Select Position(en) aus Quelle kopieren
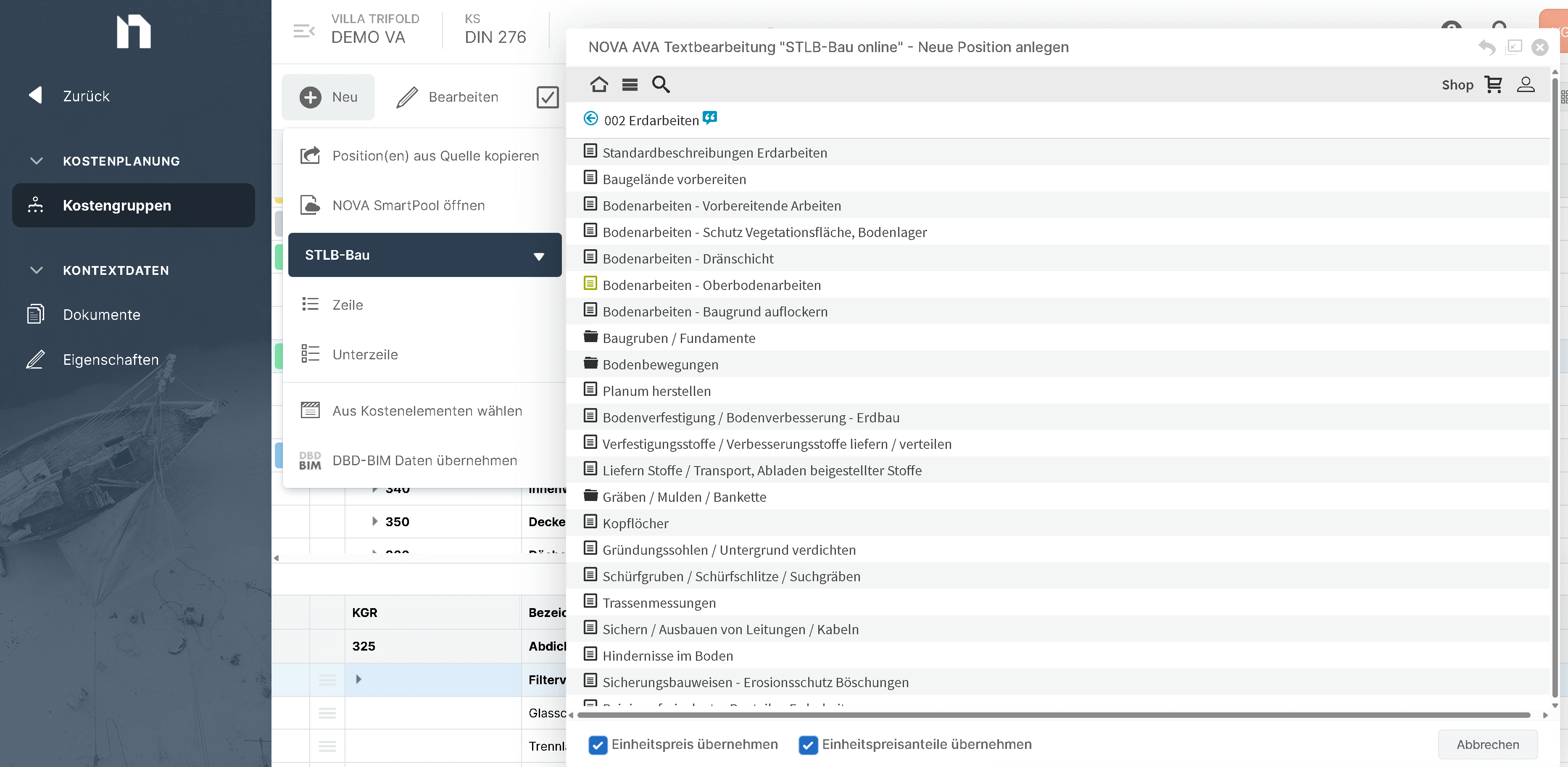This screenshot has width=1568, height=767. coord(425,156)
